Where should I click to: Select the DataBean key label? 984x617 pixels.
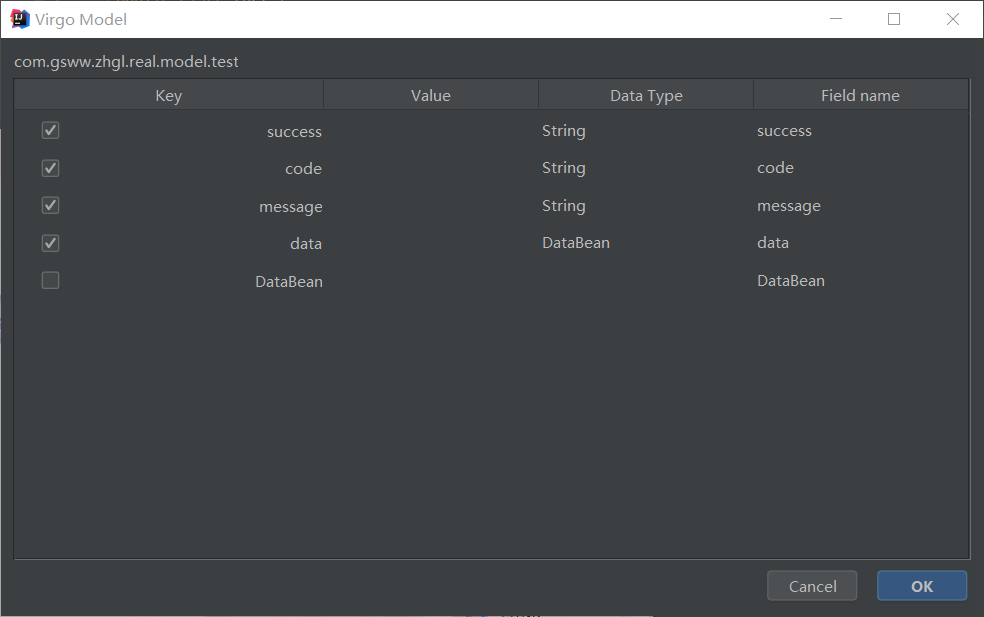click(289, 281)
